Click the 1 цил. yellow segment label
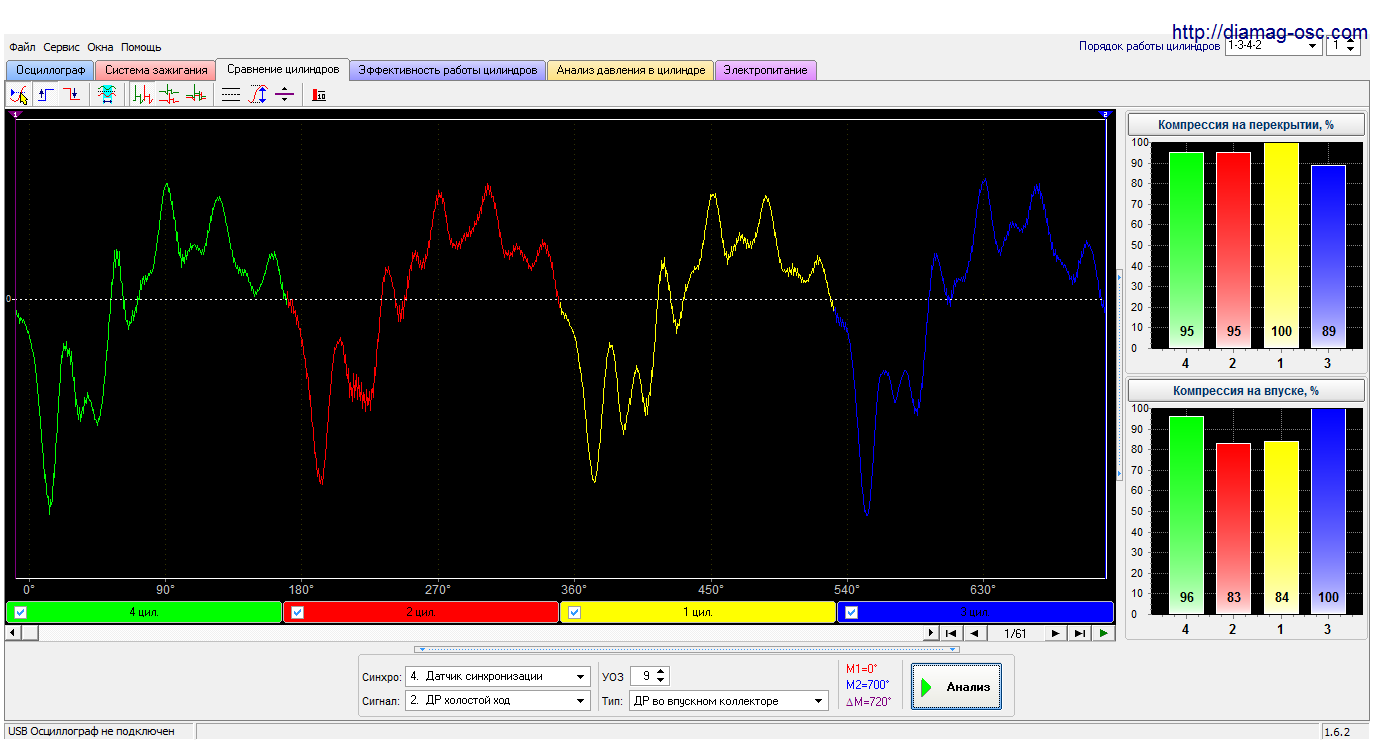This screenshot has height=744, width=1382. [x=699, y=612]
